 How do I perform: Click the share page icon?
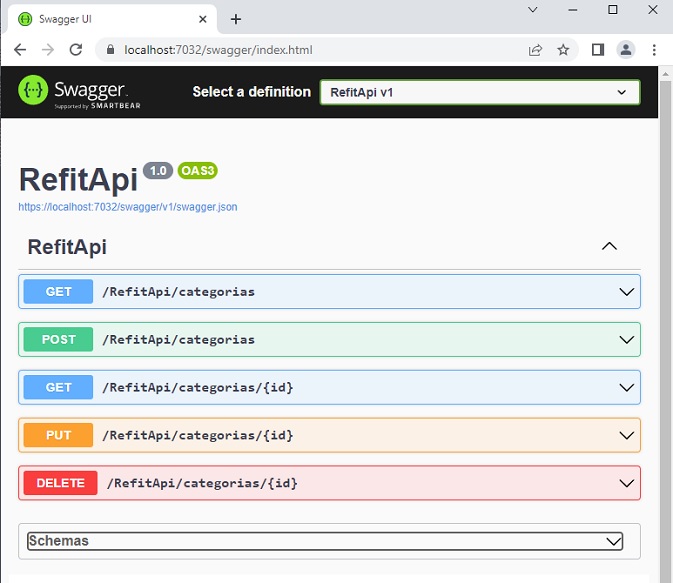pos(536,50)
